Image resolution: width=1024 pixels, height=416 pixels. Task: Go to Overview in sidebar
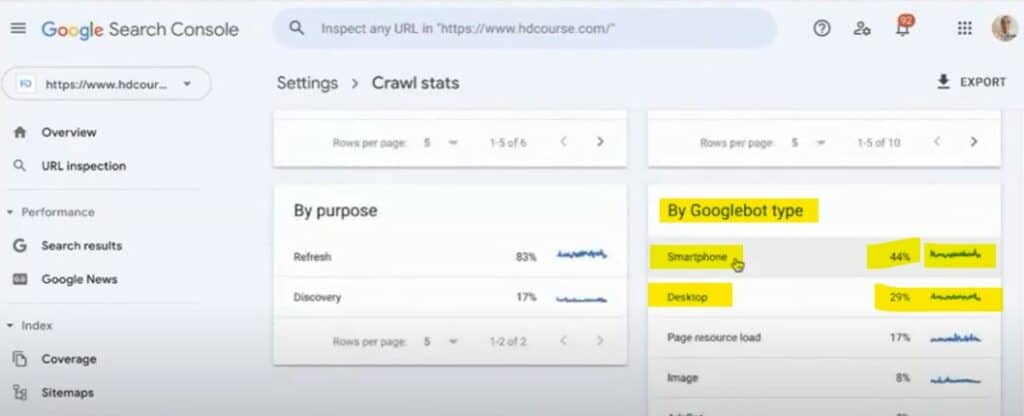69,133
